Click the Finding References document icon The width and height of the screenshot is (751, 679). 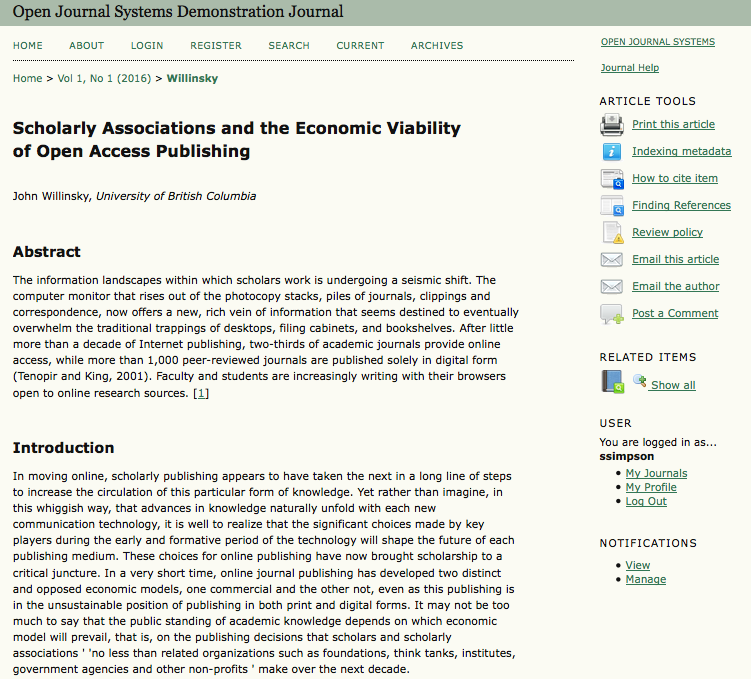[x=611, y=206]
